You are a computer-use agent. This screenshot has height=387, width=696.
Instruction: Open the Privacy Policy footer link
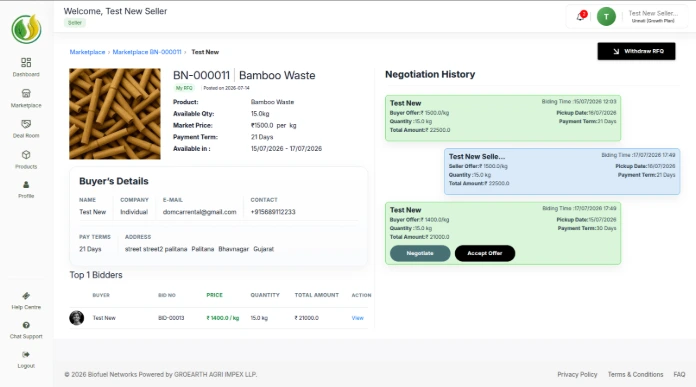click(x=577, y=375)
